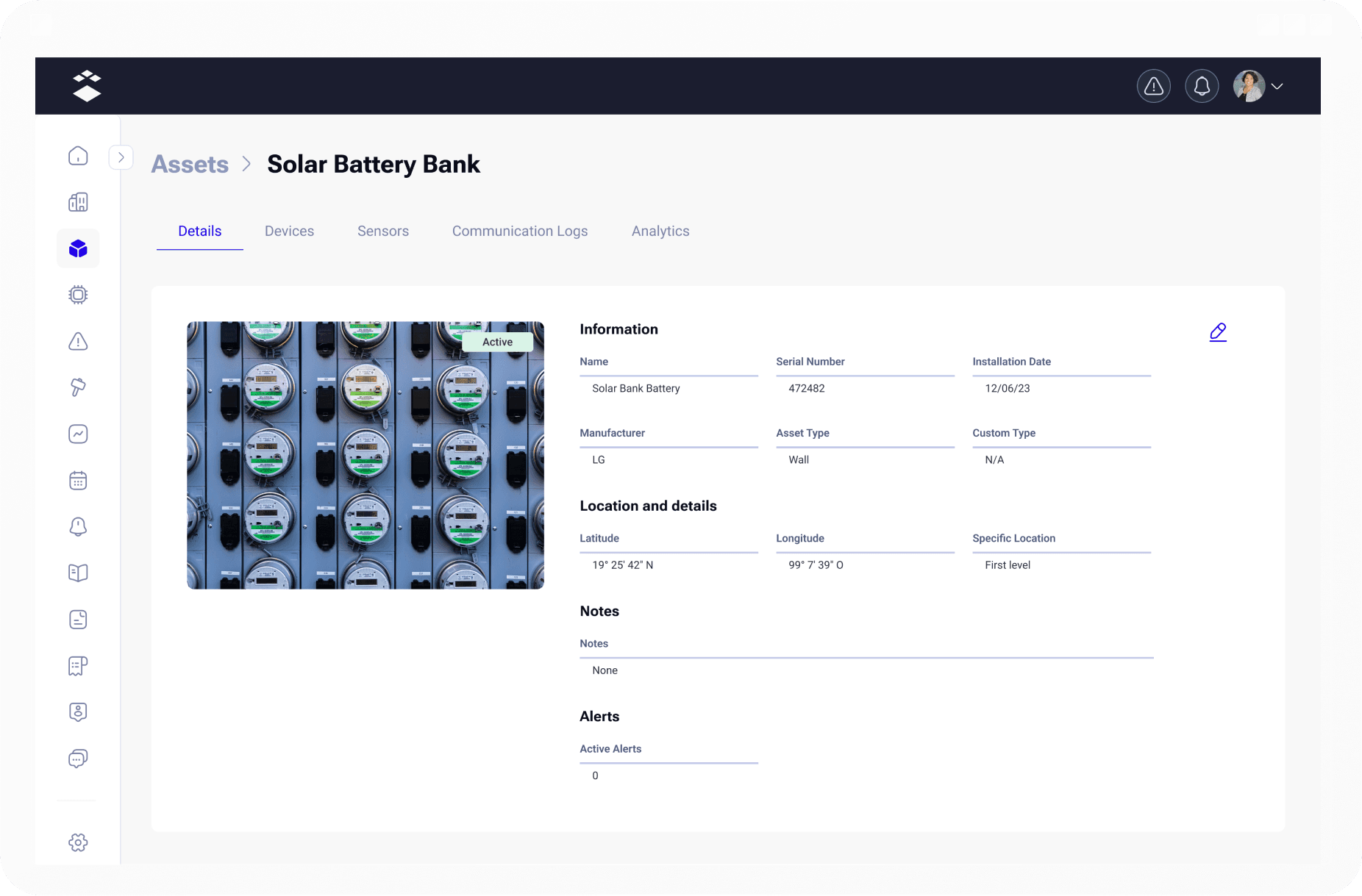This screenshot has width=1362, height=896.
Task: Open the Communication Logs tab
Action: pos(519,231)
